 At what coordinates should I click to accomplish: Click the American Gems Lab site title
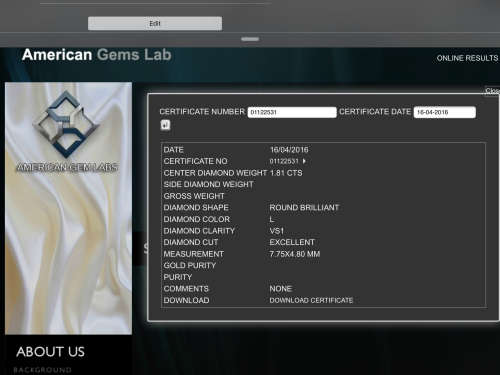coord(97,55)
